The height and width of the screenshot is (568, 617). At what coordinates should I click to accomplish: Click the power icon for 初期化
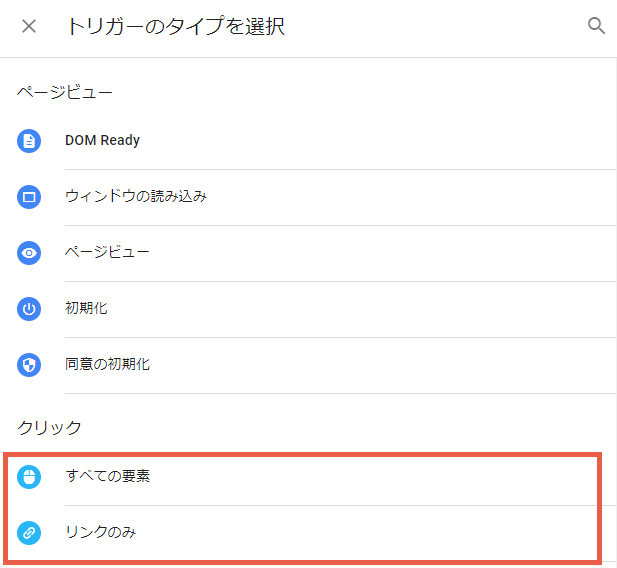coord(29,309)
